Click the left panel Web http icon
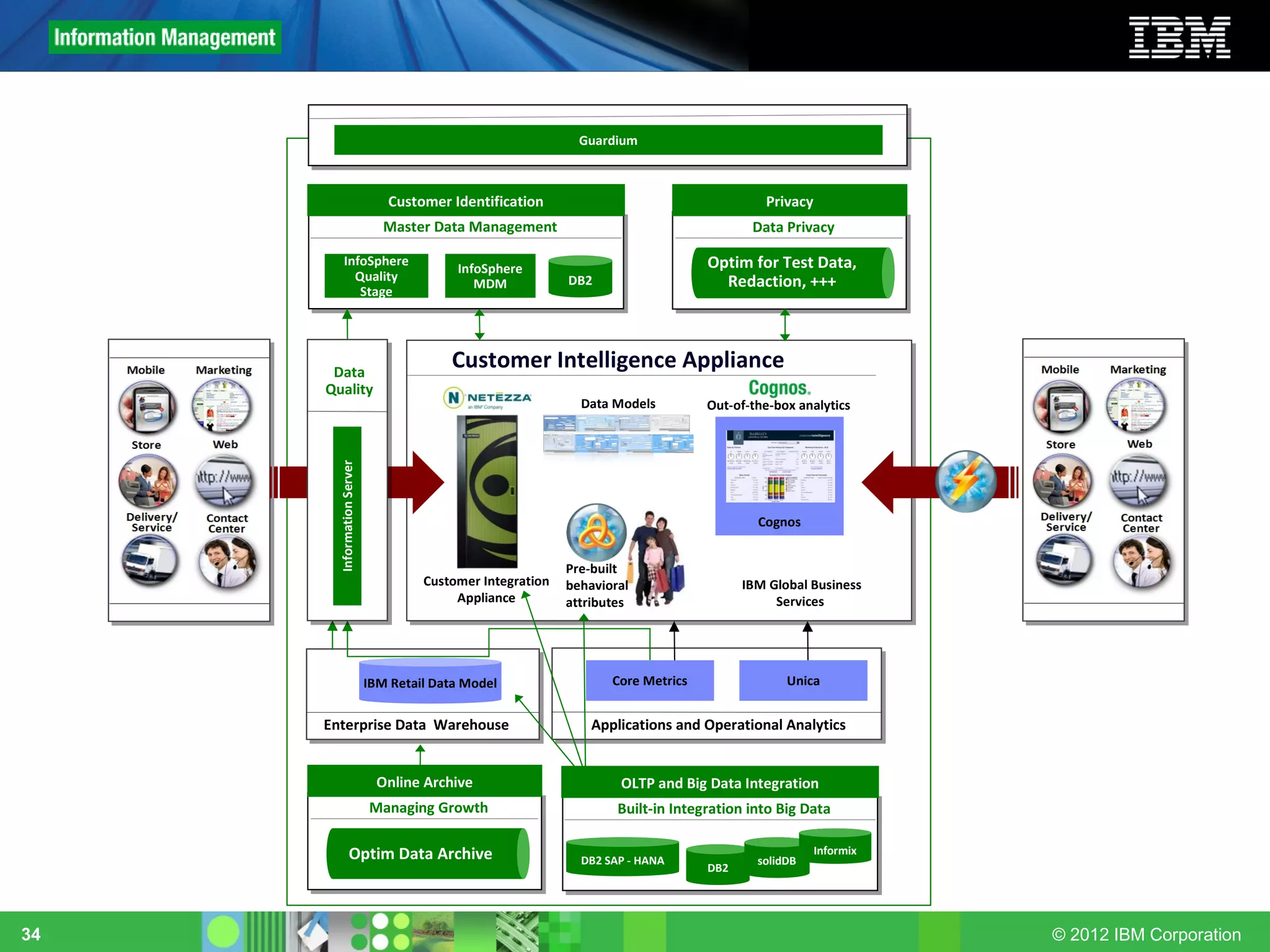The width and height of the screenshot is (1270, 952). tap(224, 481)
